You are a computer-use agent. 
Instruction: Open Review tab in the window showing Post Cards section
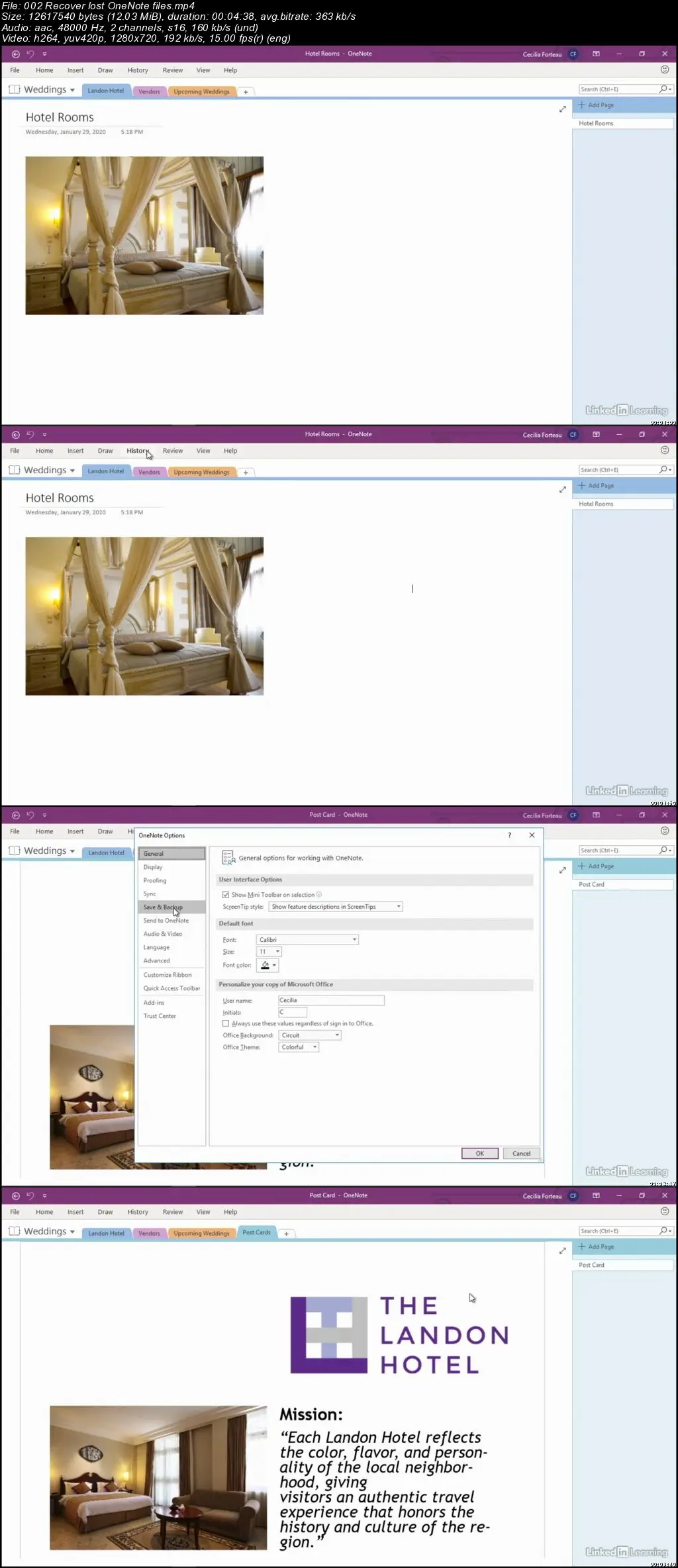coord(173,1212)
